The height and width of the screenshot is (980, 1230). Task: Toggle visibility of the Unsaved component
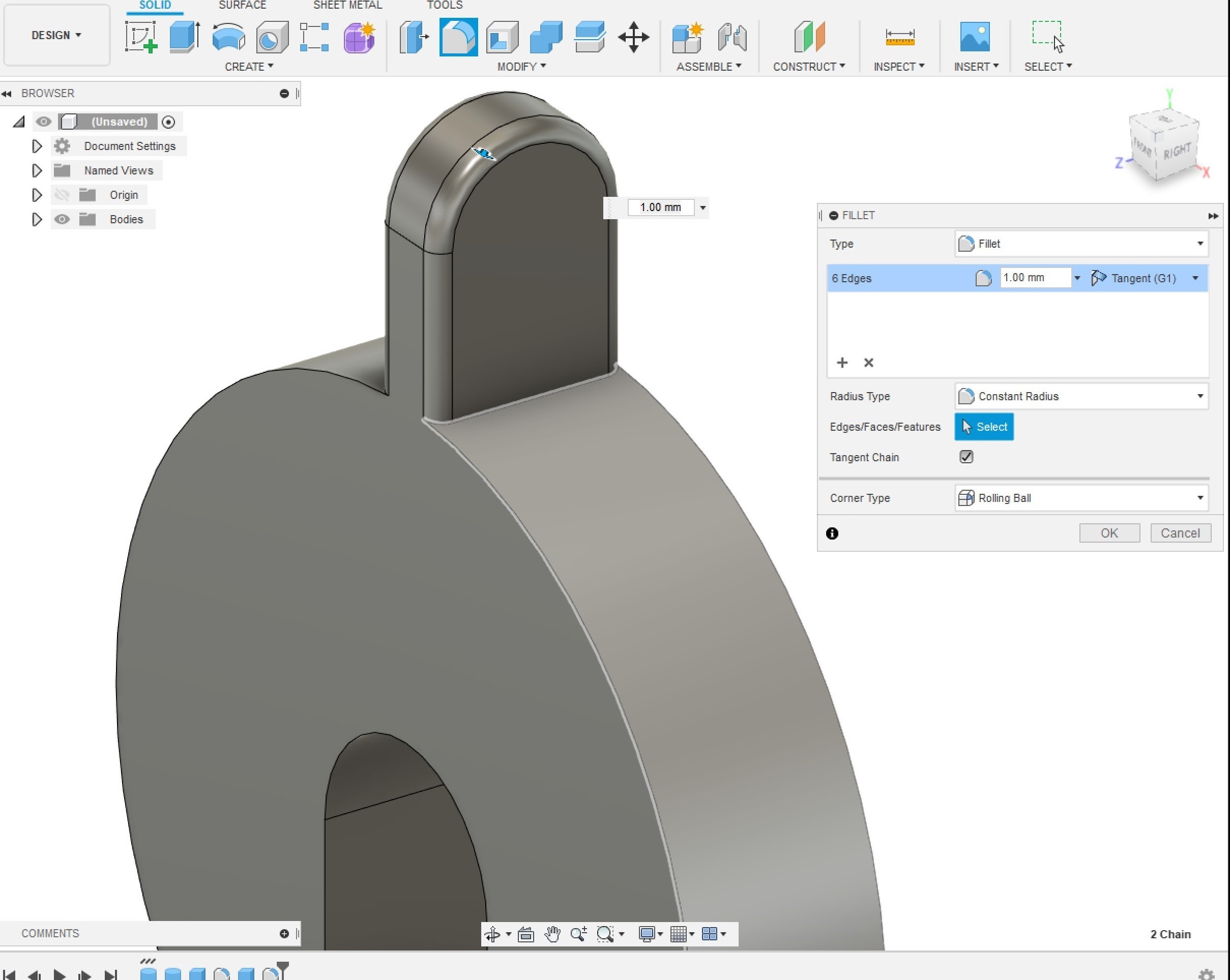point(43,122)
